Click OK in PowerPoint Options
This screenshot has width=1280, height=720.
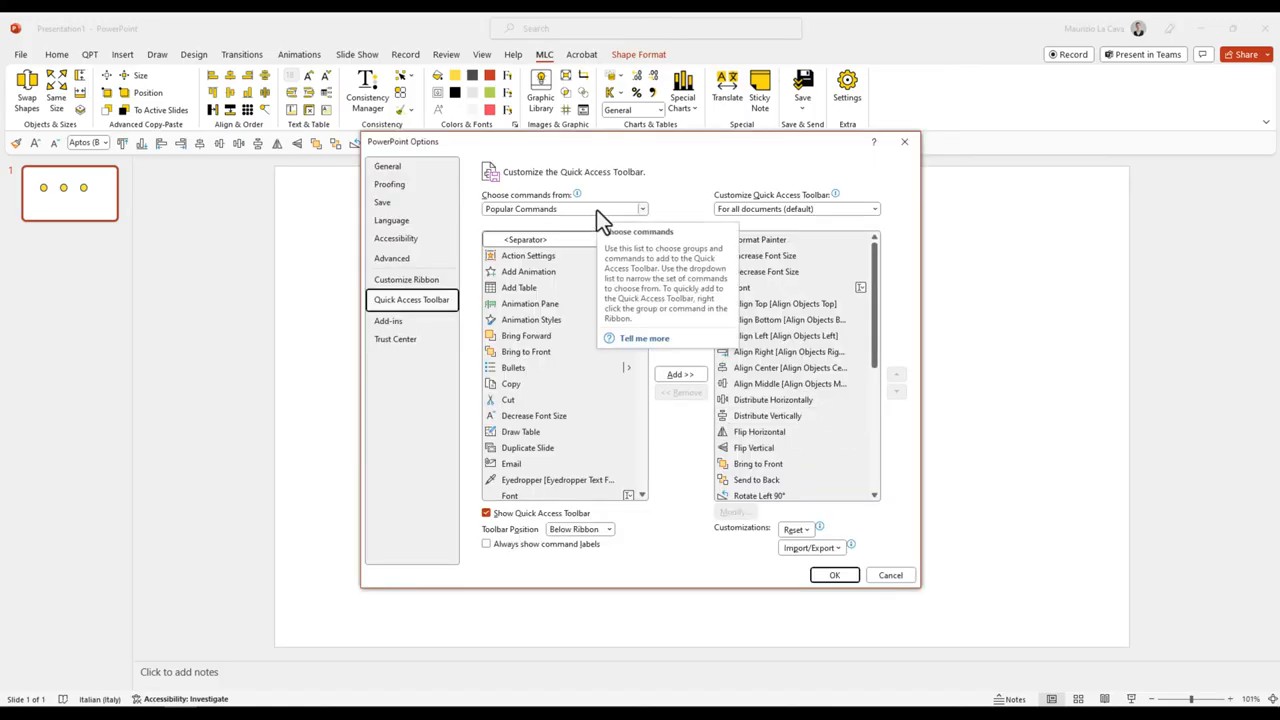point(834,575)
